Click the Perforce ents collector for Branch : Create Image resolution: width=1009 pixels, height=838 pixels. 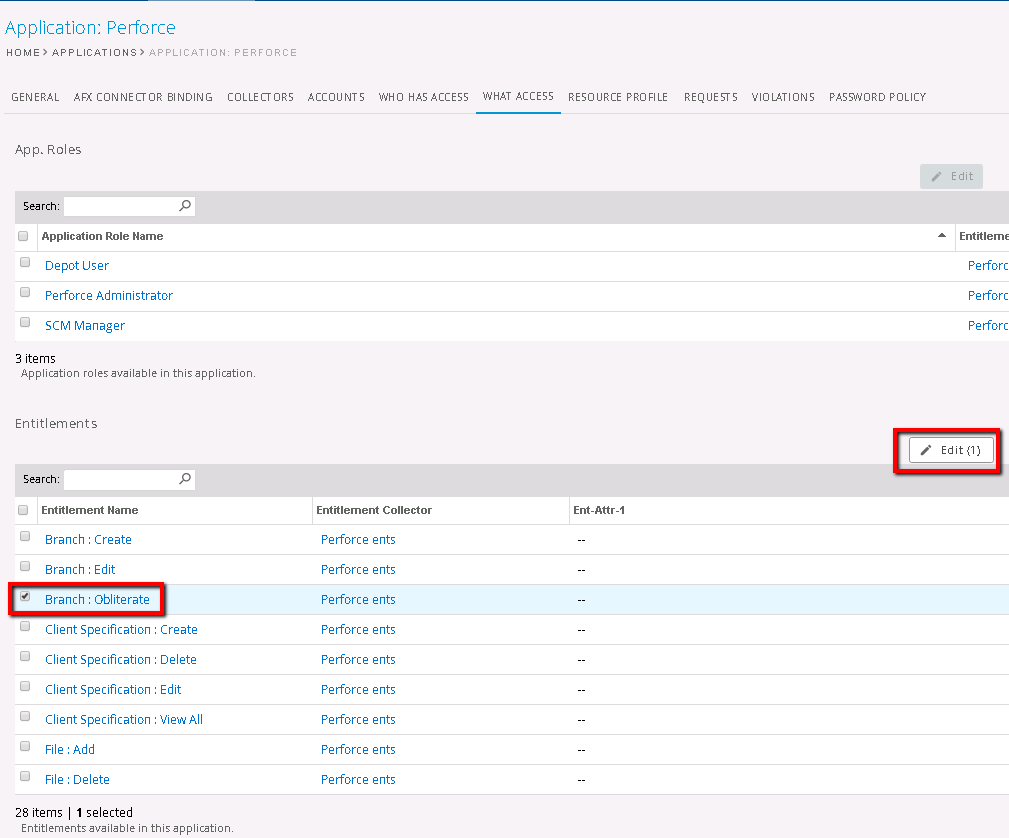(x=358, y=540)
